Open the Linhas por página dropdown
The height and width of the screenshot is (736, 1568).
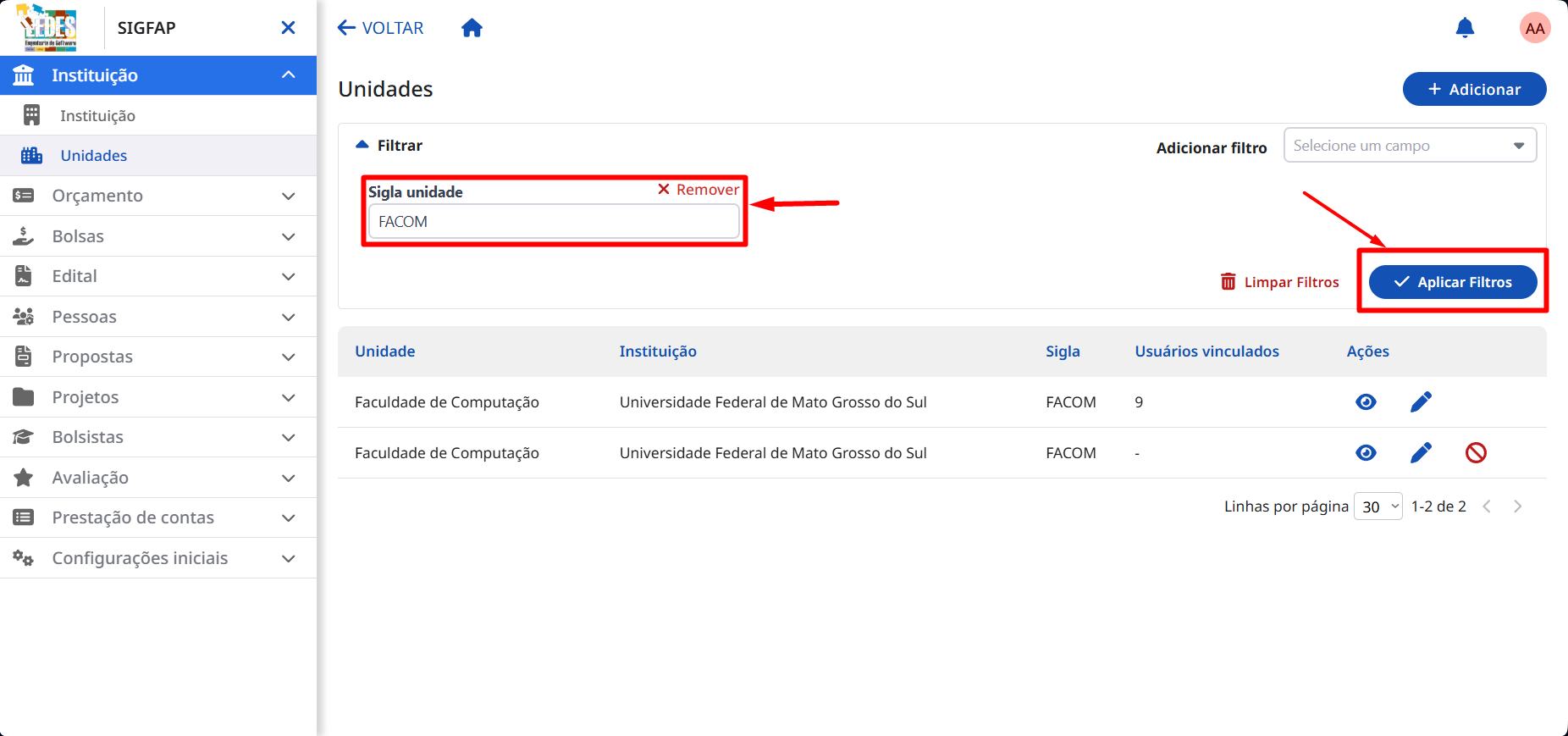(1378, 506)
